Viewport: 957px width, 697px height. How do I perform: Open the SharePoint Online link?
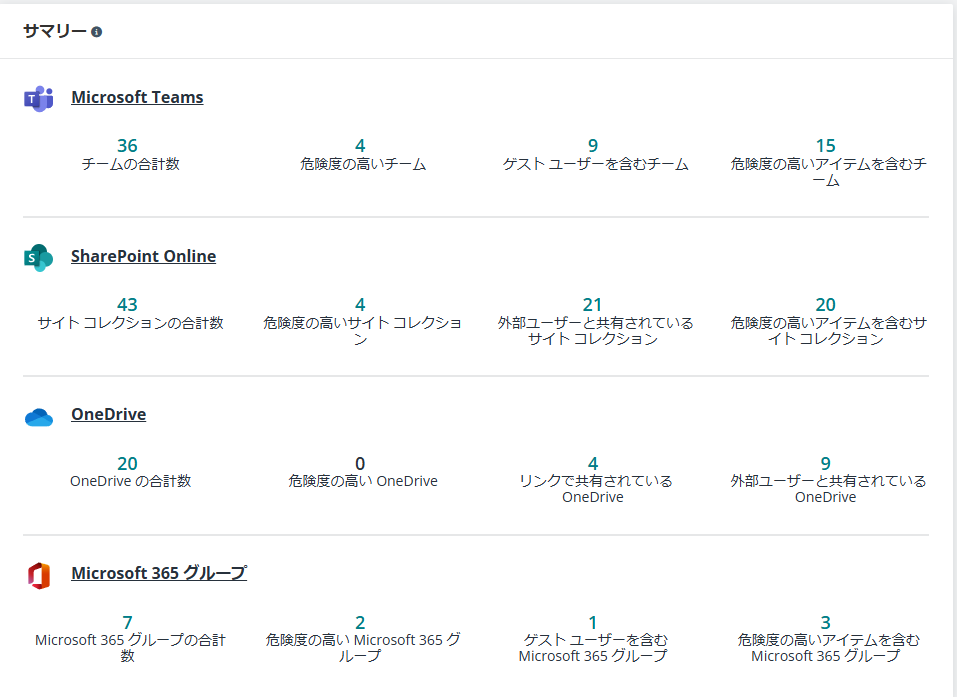pos(143,256)
